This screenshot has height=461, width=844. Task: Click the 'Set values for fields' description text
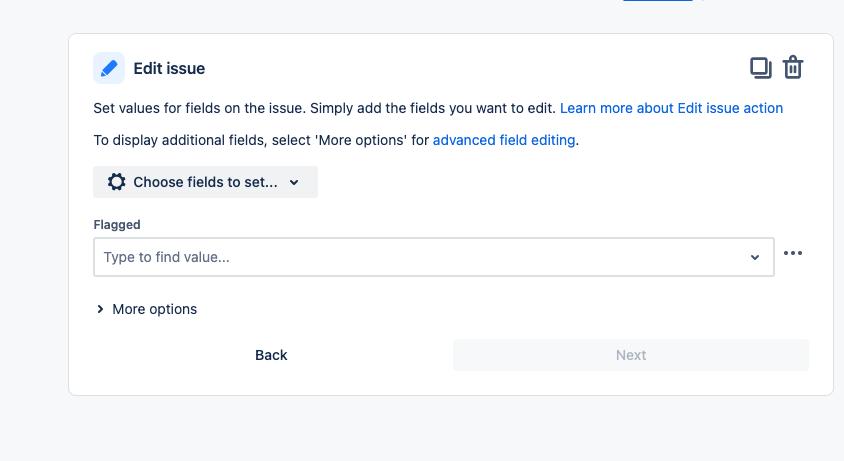point(324,108)
